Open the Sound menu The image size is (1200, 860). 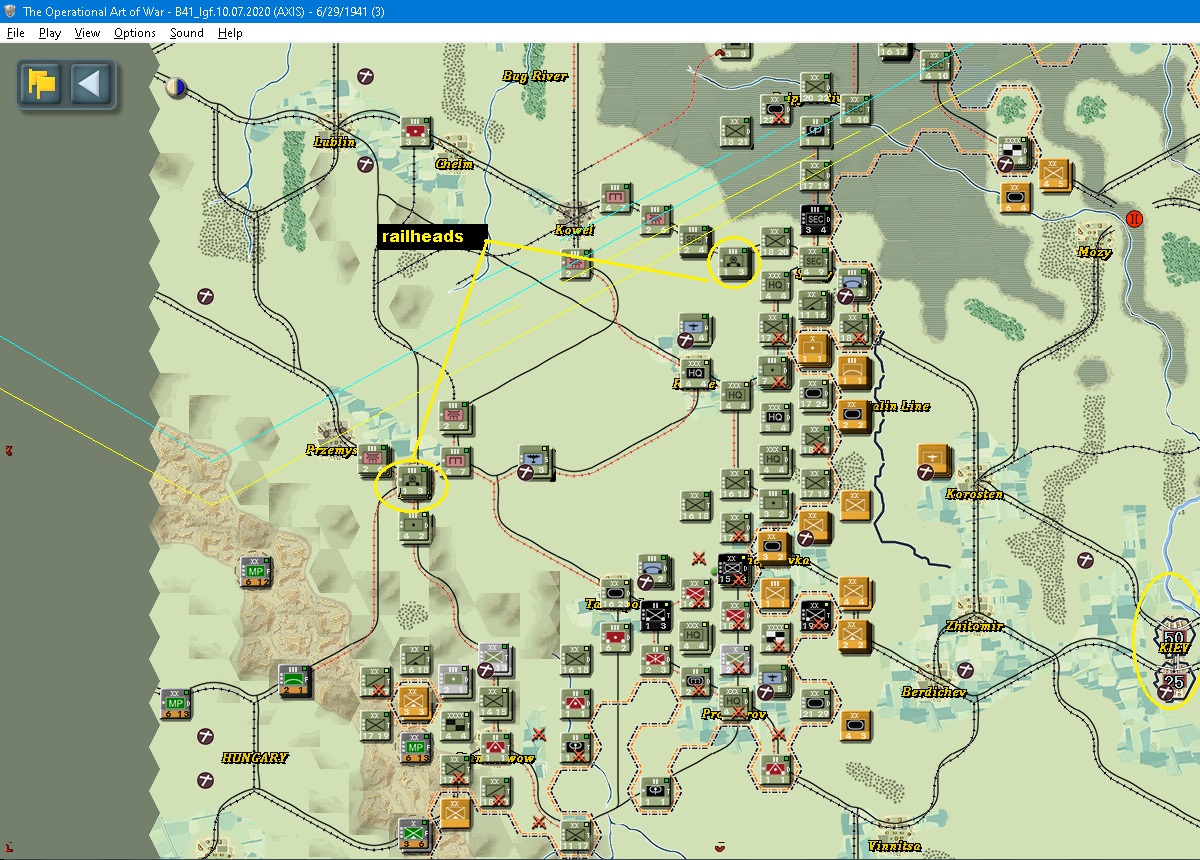pyautogui.click(x=186, y=33)
